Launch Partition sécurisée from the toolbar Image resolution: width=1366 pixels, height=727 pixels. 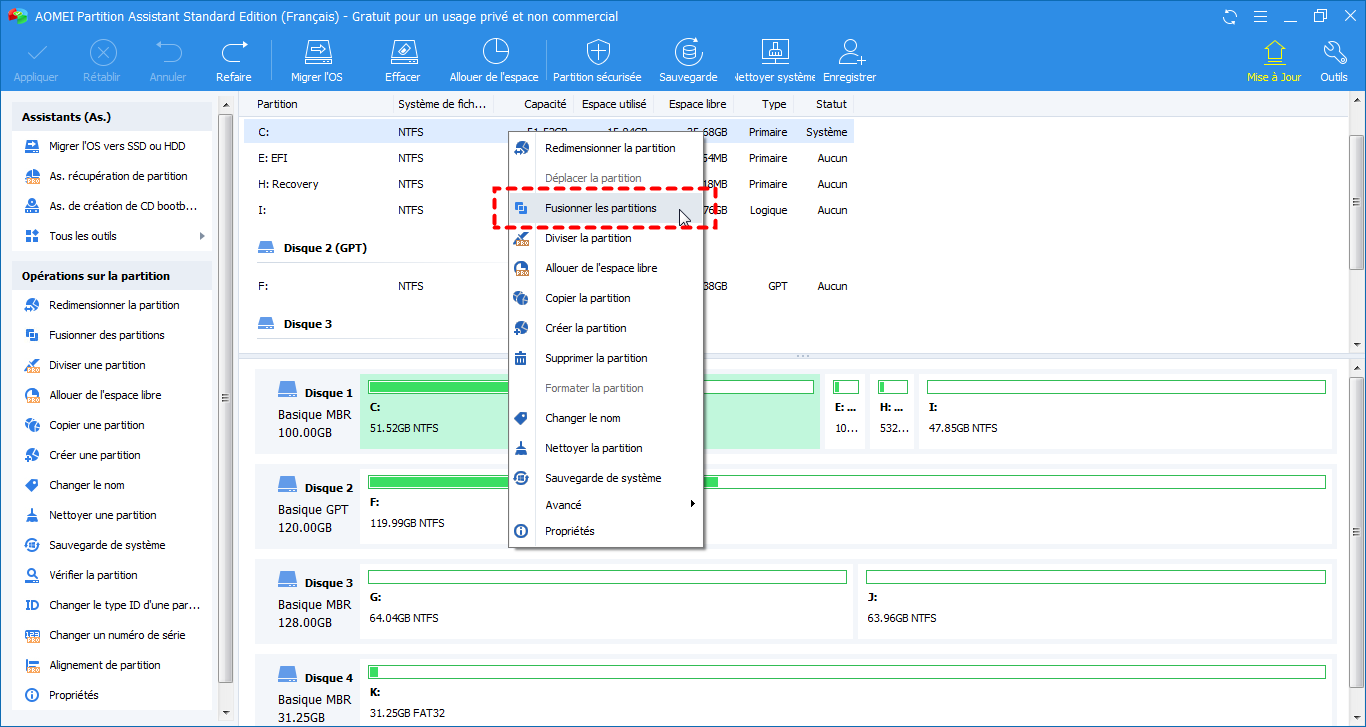point(598,62)
